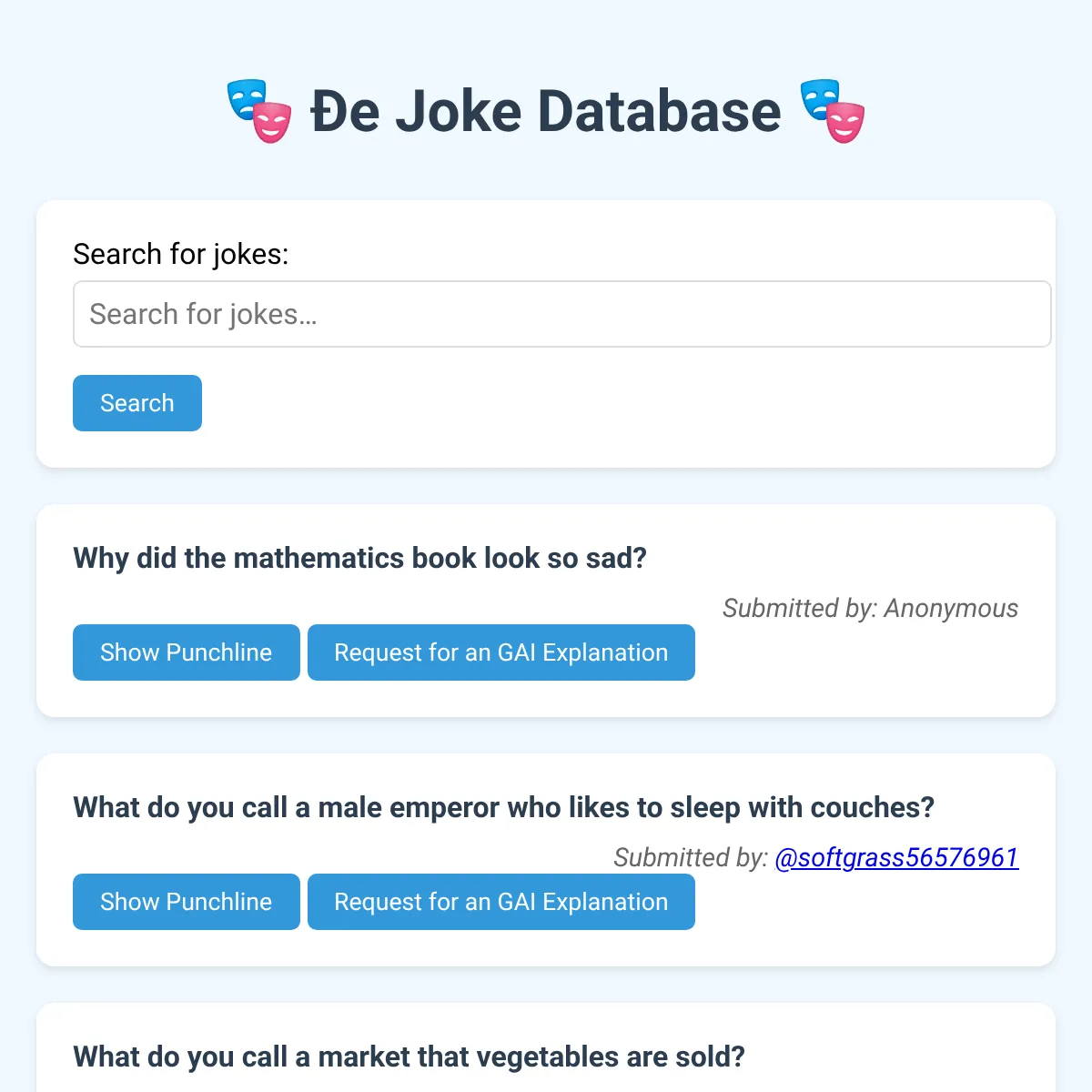Show punchline for the male emperor joke
Screen dimensions: 1092x1092
(x=187, y=902)
